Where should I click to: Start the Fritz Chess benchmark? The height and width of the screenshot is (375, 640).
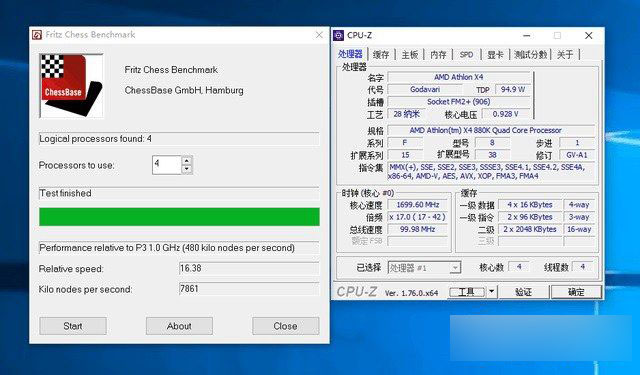click(73, 326)
